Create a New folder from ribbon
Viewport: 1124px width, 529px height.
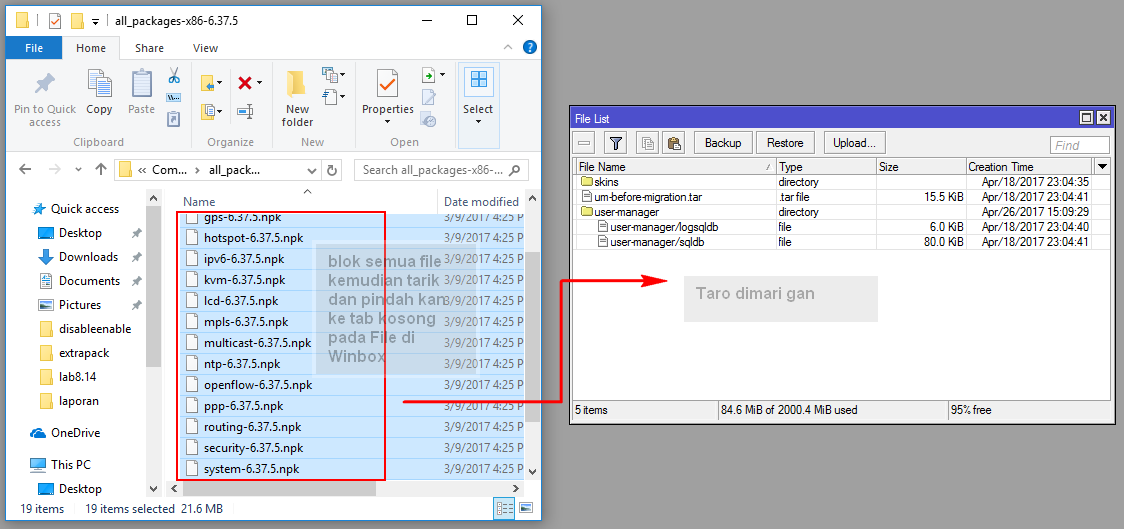(x=297, y=99)
